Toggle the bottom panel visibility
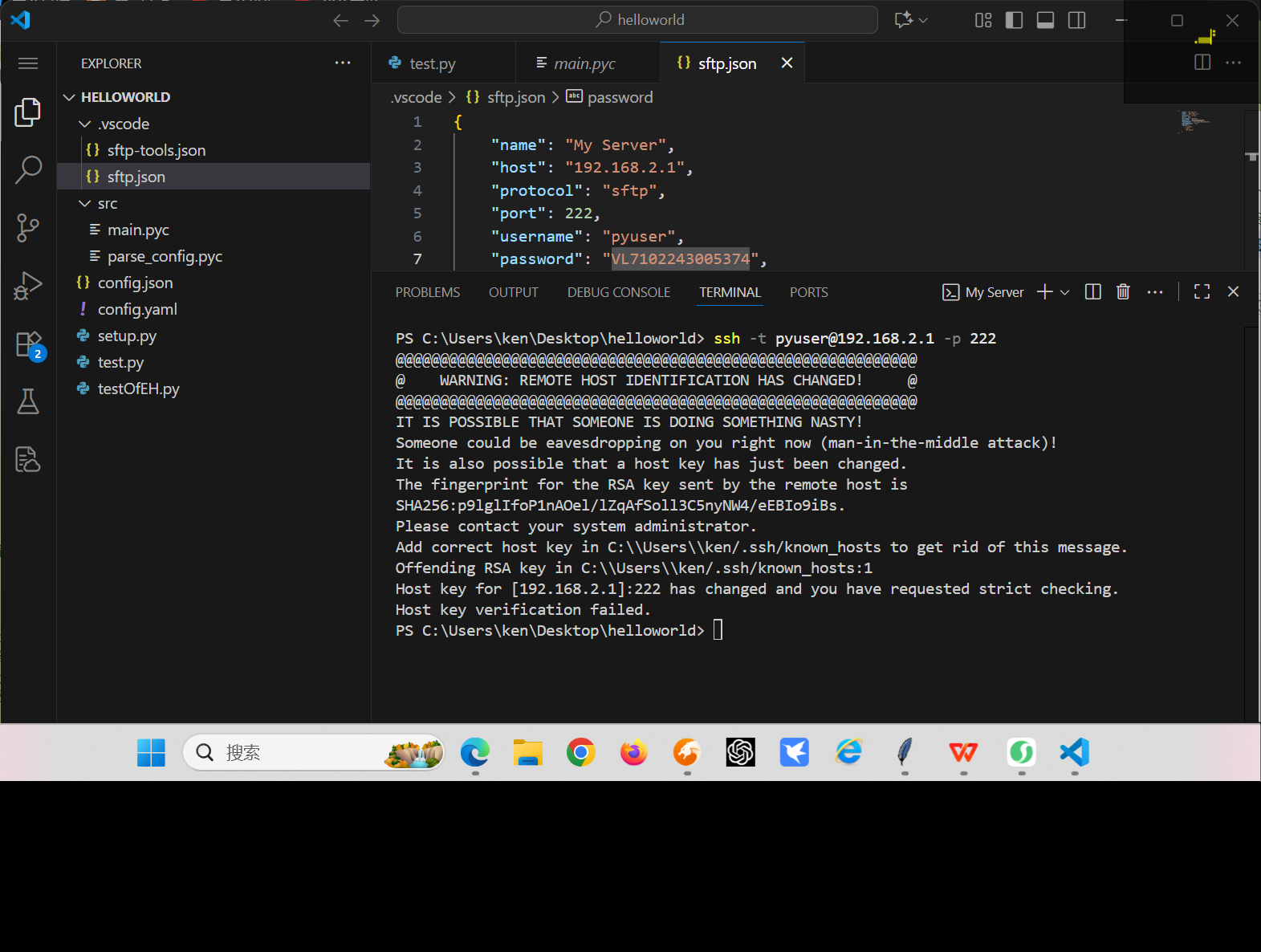The height and width of the screenshot is (952, 1261). 1045,20
